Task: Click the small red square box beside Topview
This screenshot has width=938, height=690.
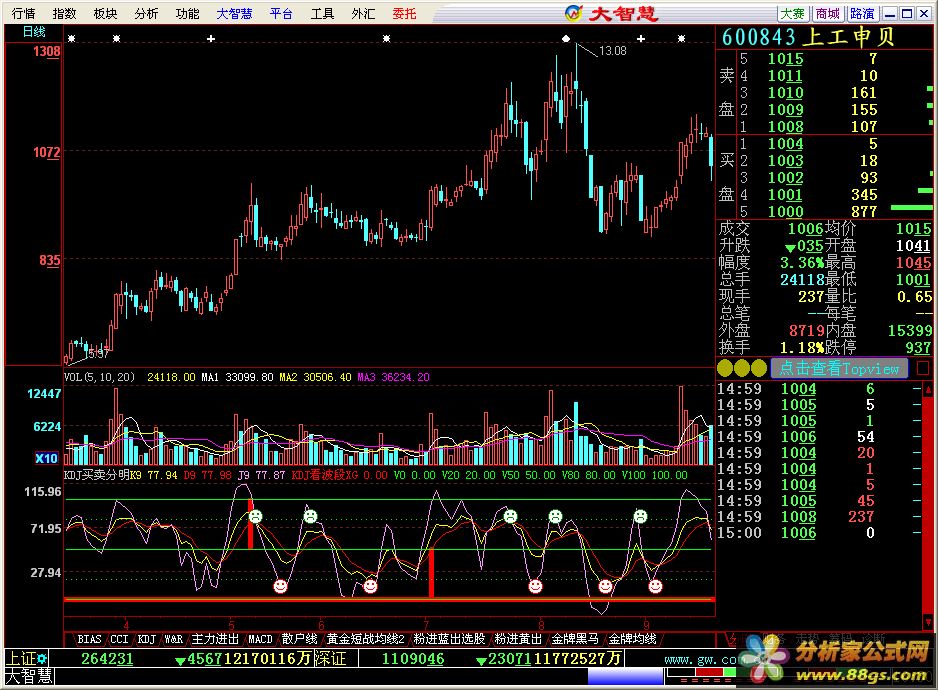Action: (924, 367)
